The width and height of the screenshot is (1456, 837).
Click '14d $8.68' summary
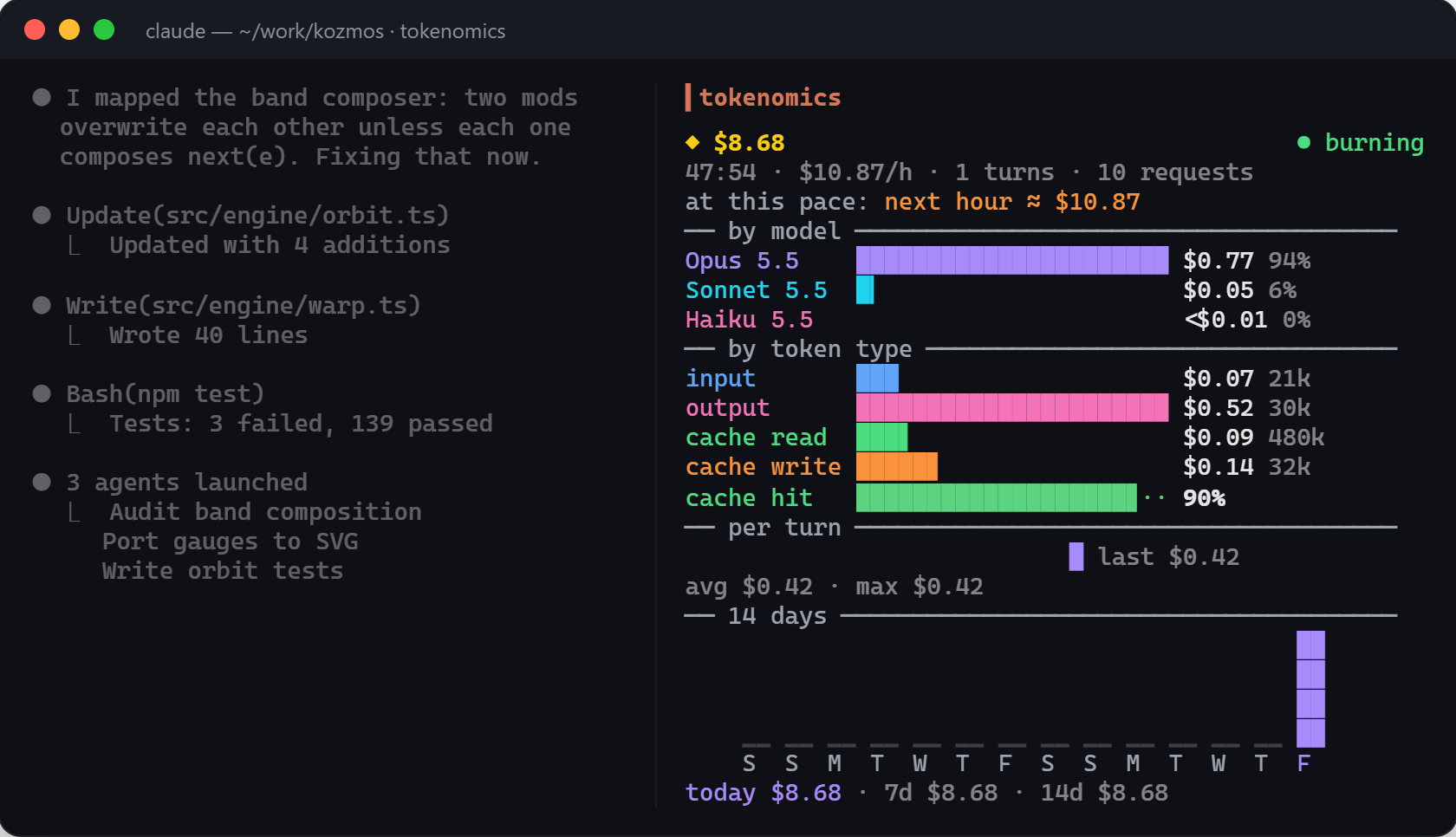(1104, 792)
